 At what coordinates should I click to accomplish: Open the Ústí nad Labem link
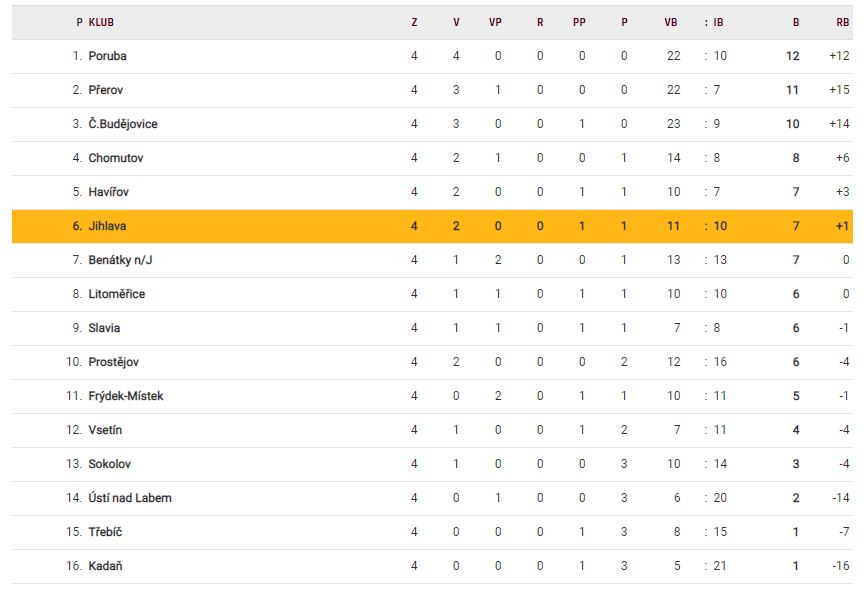tap(129, 498)
